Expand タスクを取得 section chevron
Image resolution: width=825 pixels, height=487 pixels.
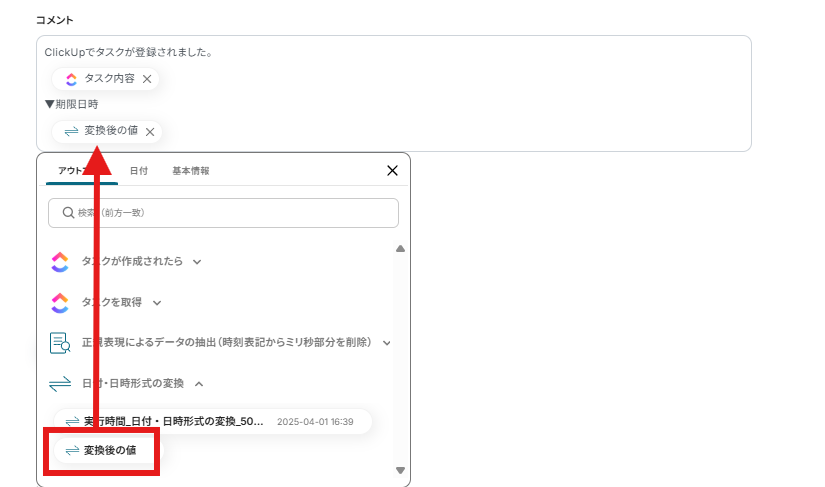(157, 302)
